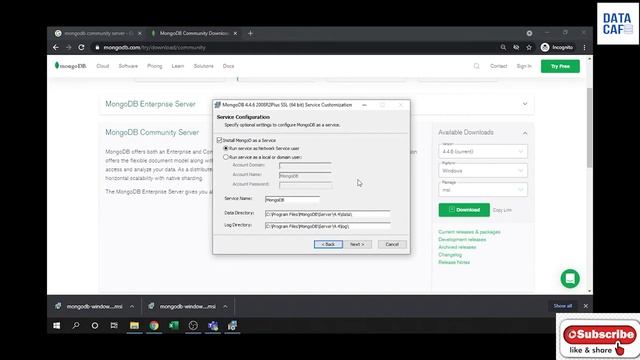Open the Pricing menu item
Screen dimensions: 640x360
click(154, 66)
